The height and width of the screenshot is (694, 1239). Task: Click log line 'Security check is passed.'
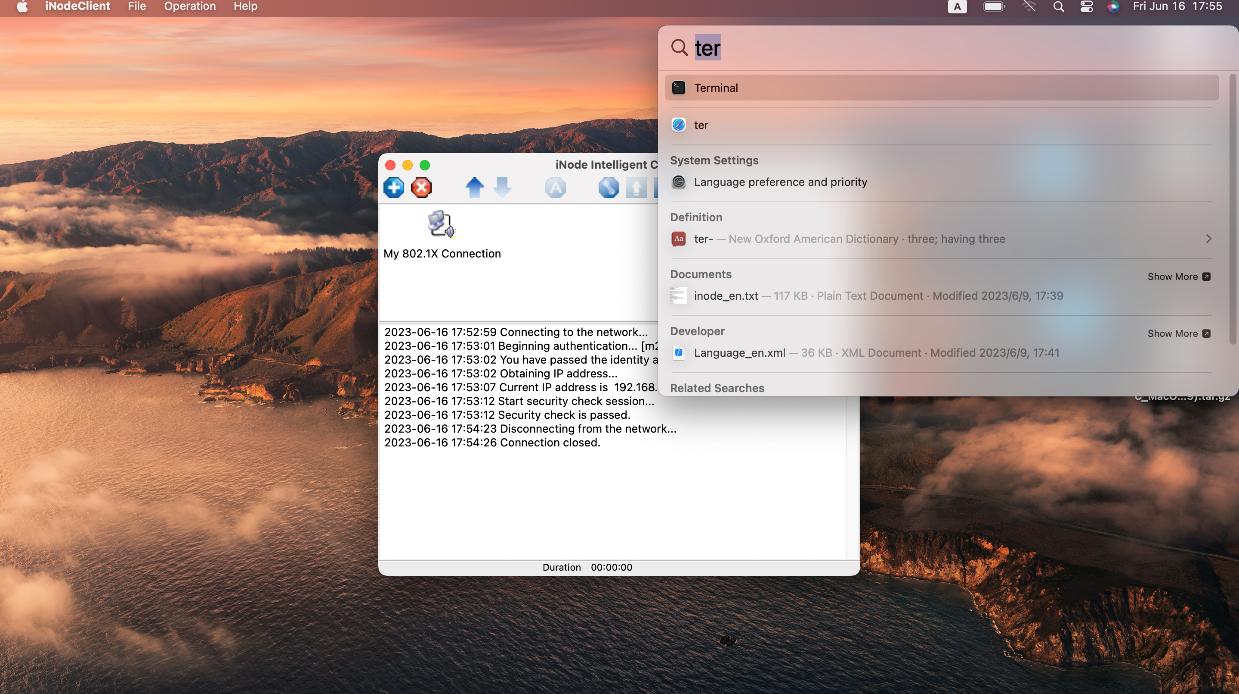[507, 415]
